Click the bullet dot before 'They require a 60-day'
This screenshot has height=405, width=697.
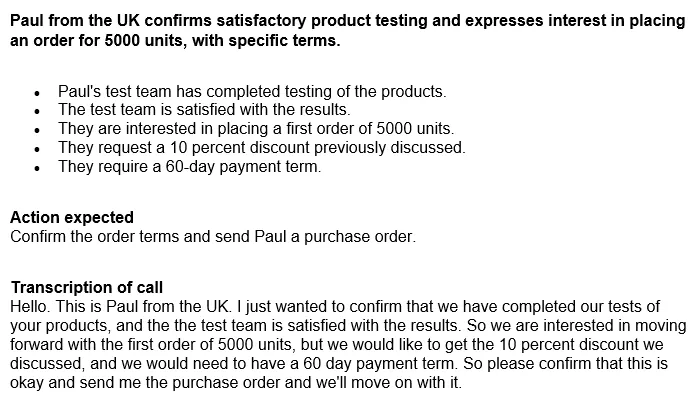click(x=37, y=169)
